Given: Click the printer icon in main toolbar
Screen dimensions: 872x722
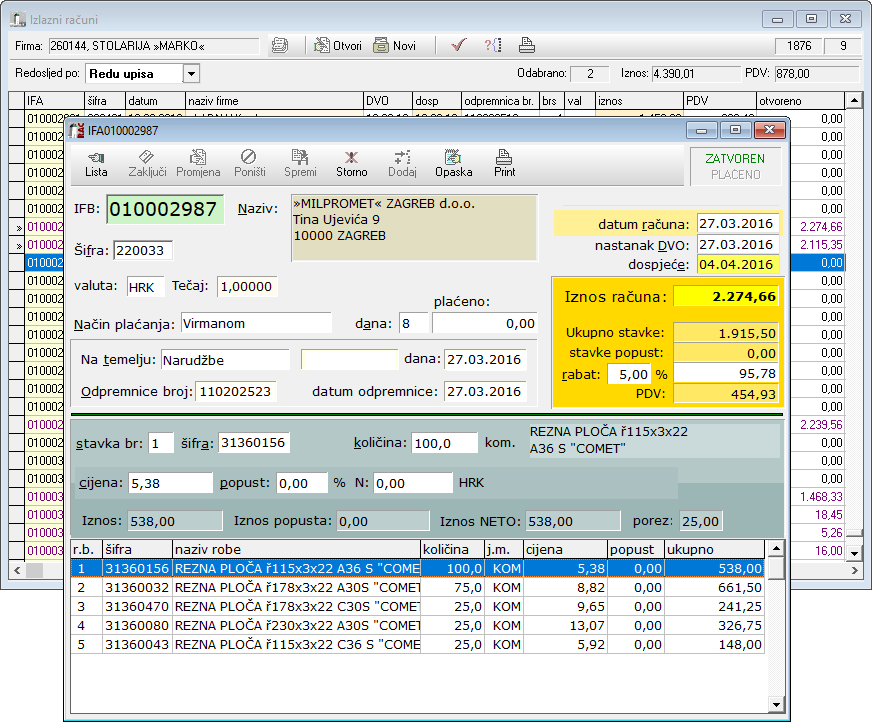Looking at the screenshot, I should (x=527, y=46).
